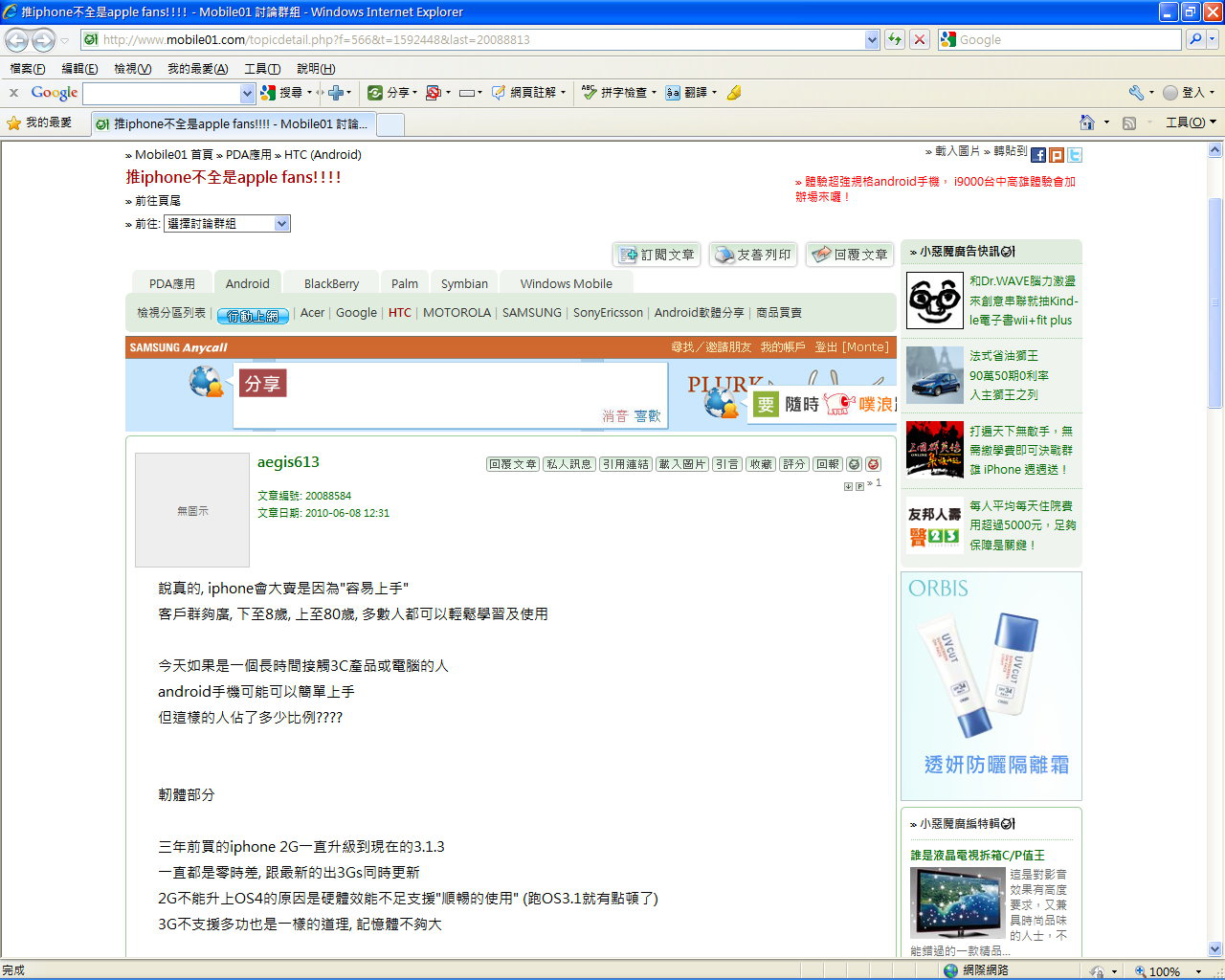Viewport: 1225px width, 980px height.
Task: Open the blue car ad thumbnail
Action: click(x=935, y=375)
